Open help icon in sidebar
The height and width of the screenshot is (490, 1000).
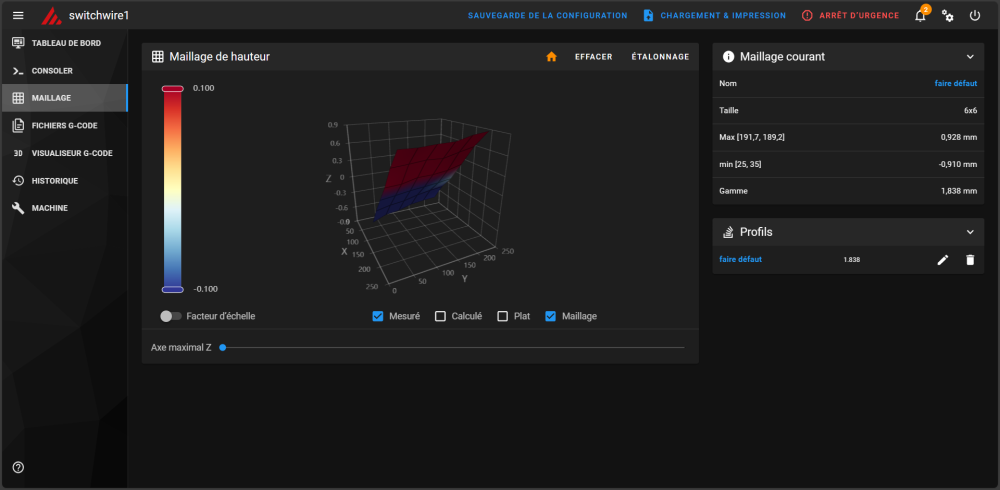click(x=18, y=467)
